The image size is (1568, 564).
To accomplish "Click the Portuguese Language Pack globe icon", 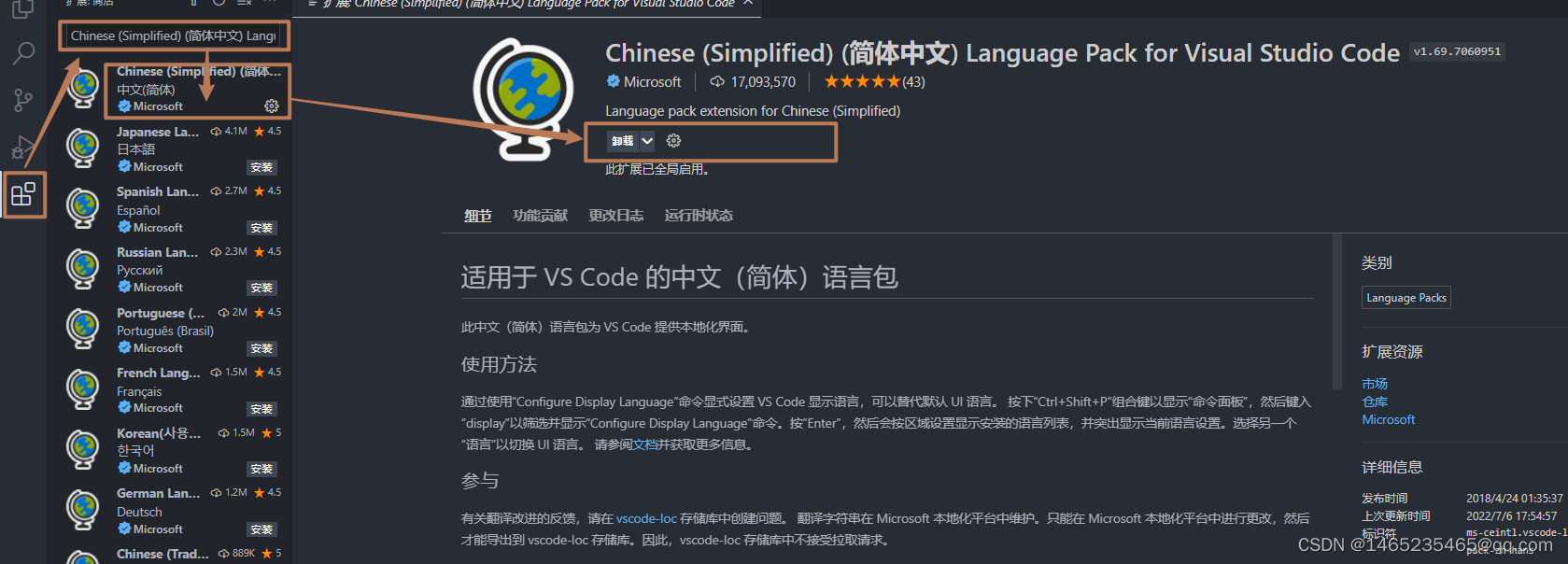I will 83,329.
